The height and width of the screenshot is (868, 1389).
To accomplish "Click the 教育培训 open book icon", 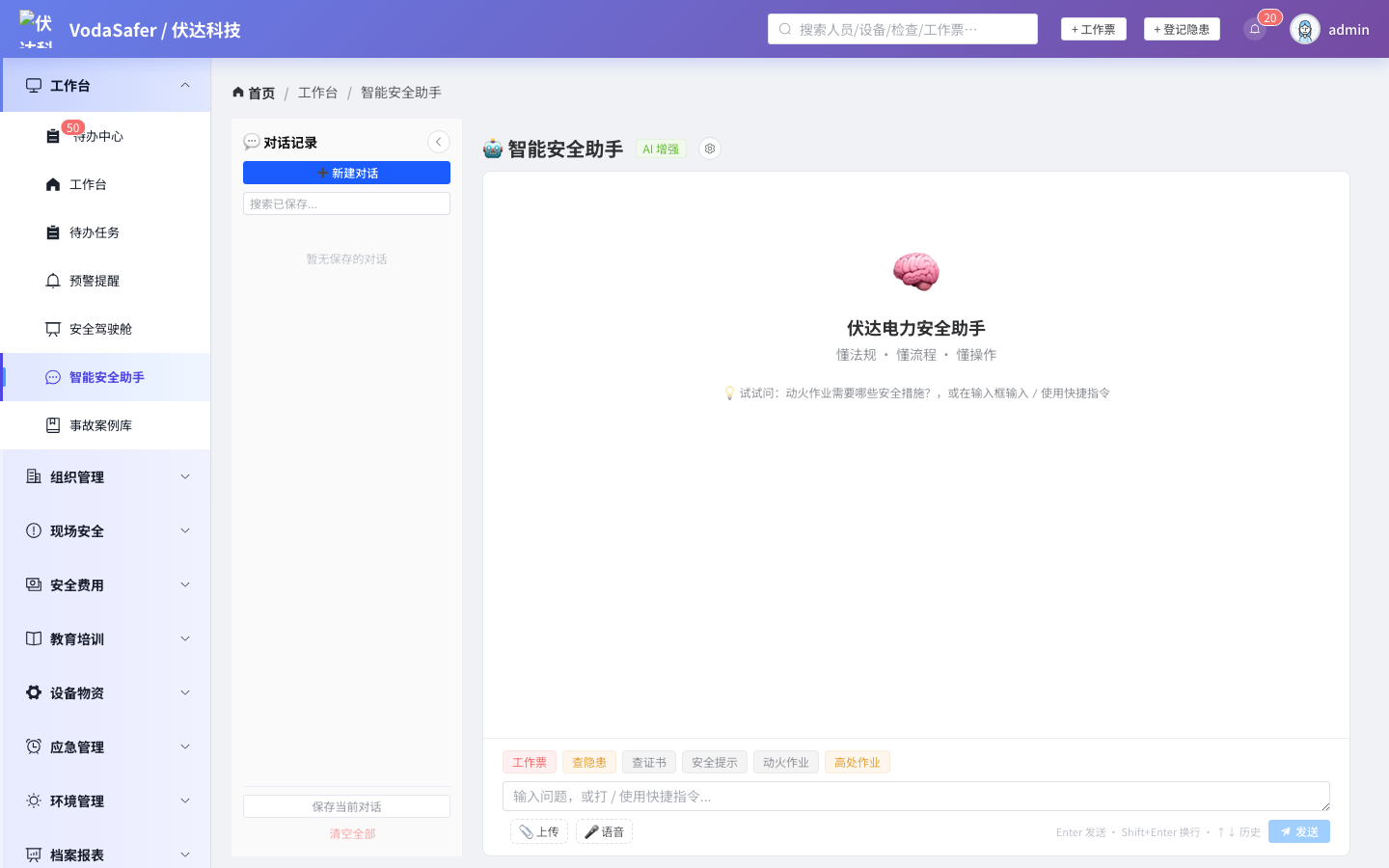I will [x=34, y=638].
